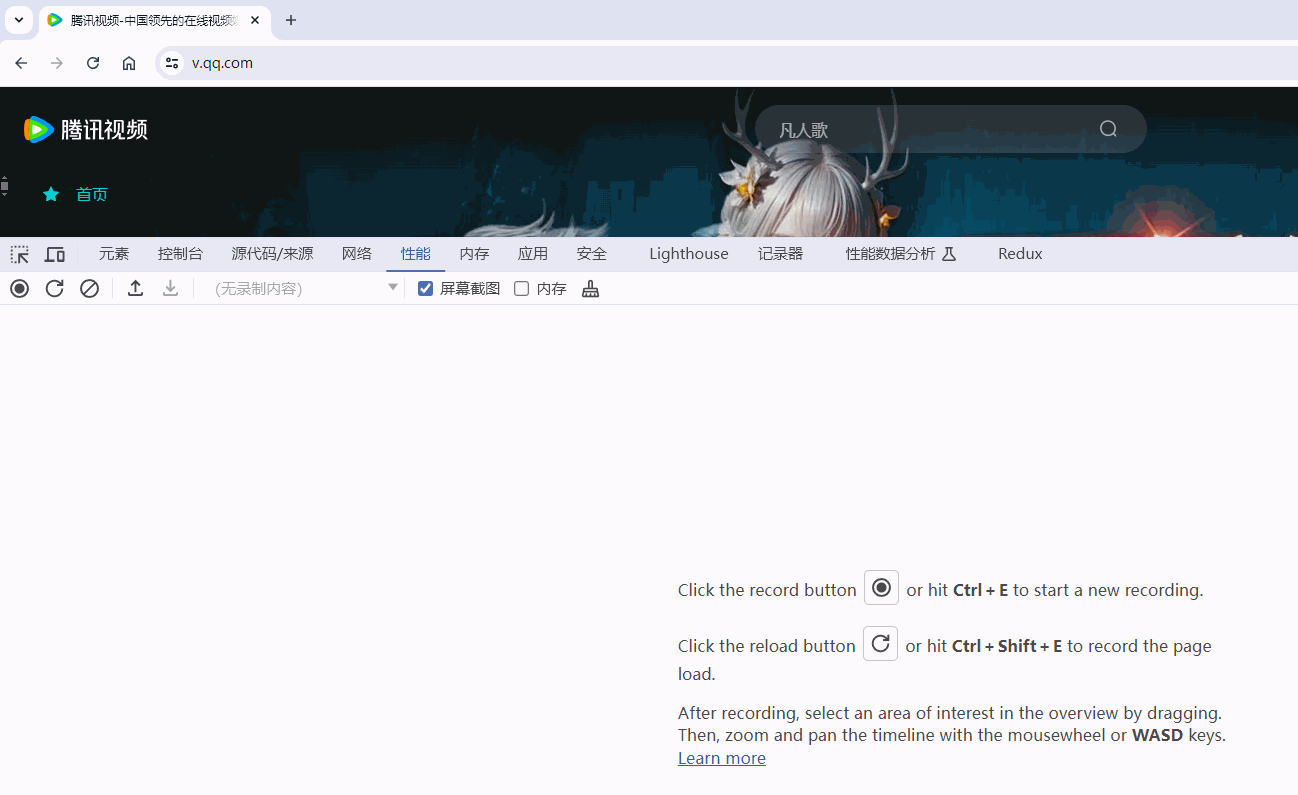Click the sidebar resize handle left of 首页
1298x795 pixels.
(4, 186)
